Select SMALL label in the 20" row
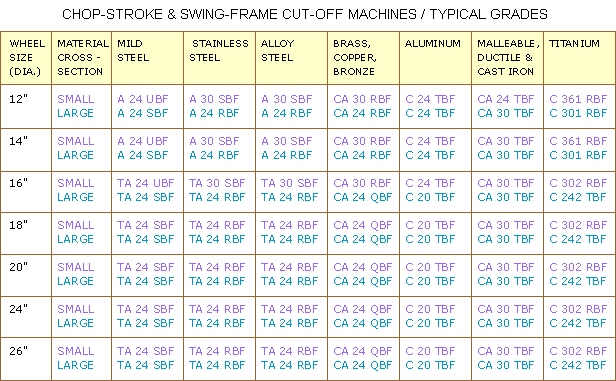Image resolution: width=616 pixels, height=381 pixels. coord(76,267)
